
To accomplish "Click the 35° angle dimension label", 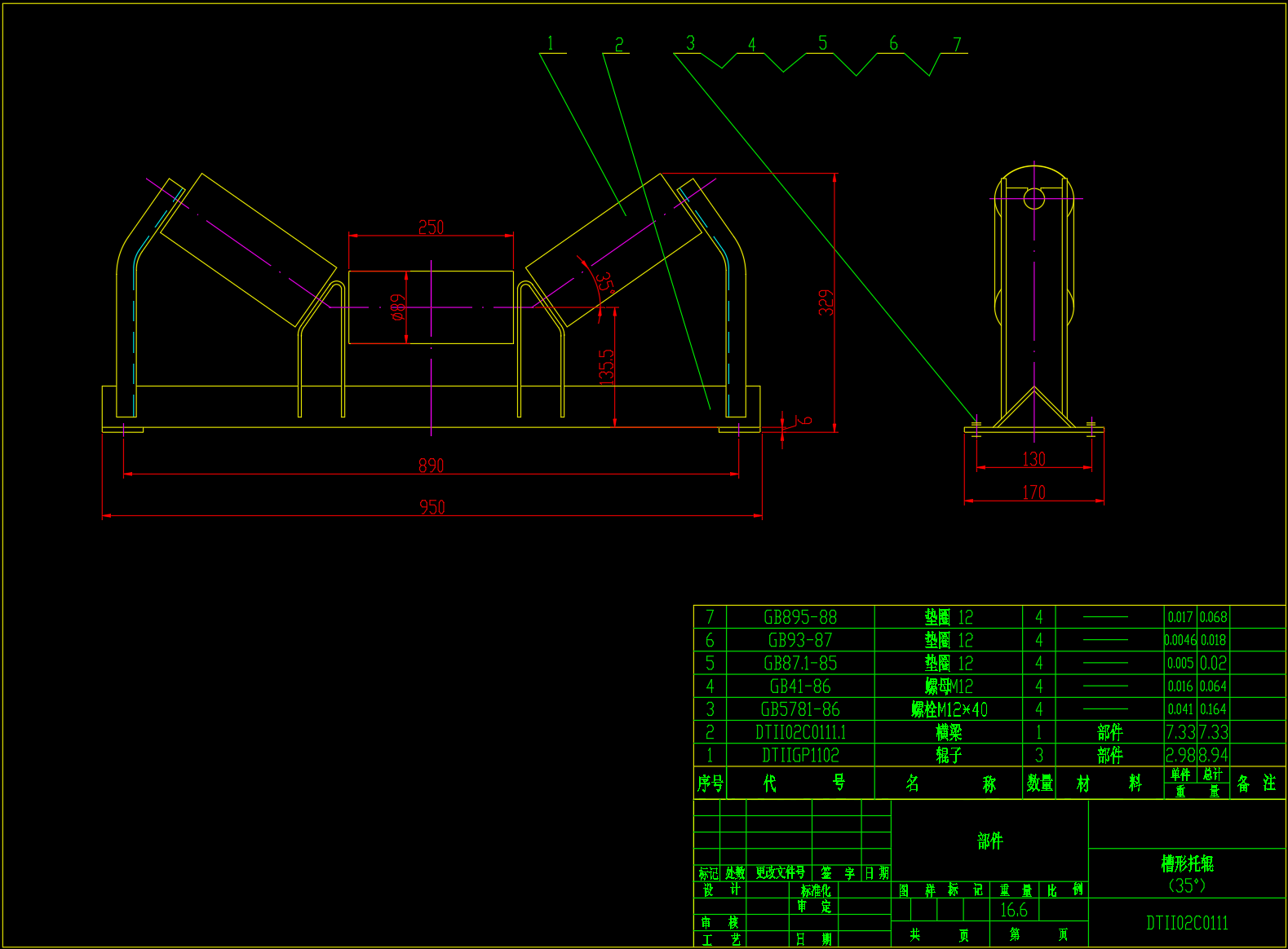I will [x=605, y=283].
